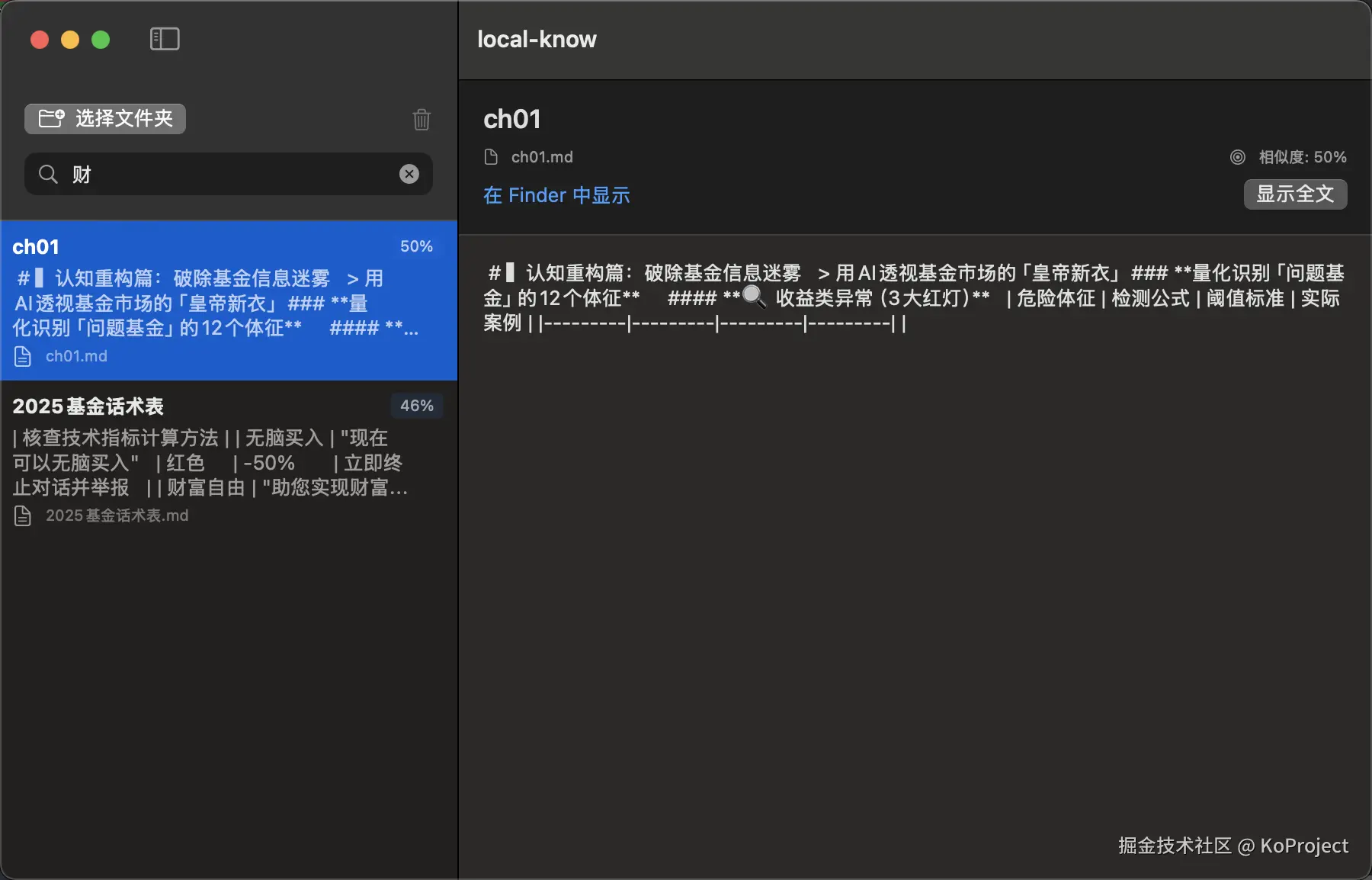Click the document icon next to ch01.md
Screen dimensions: 1372x880
click(x=491, y=156)
